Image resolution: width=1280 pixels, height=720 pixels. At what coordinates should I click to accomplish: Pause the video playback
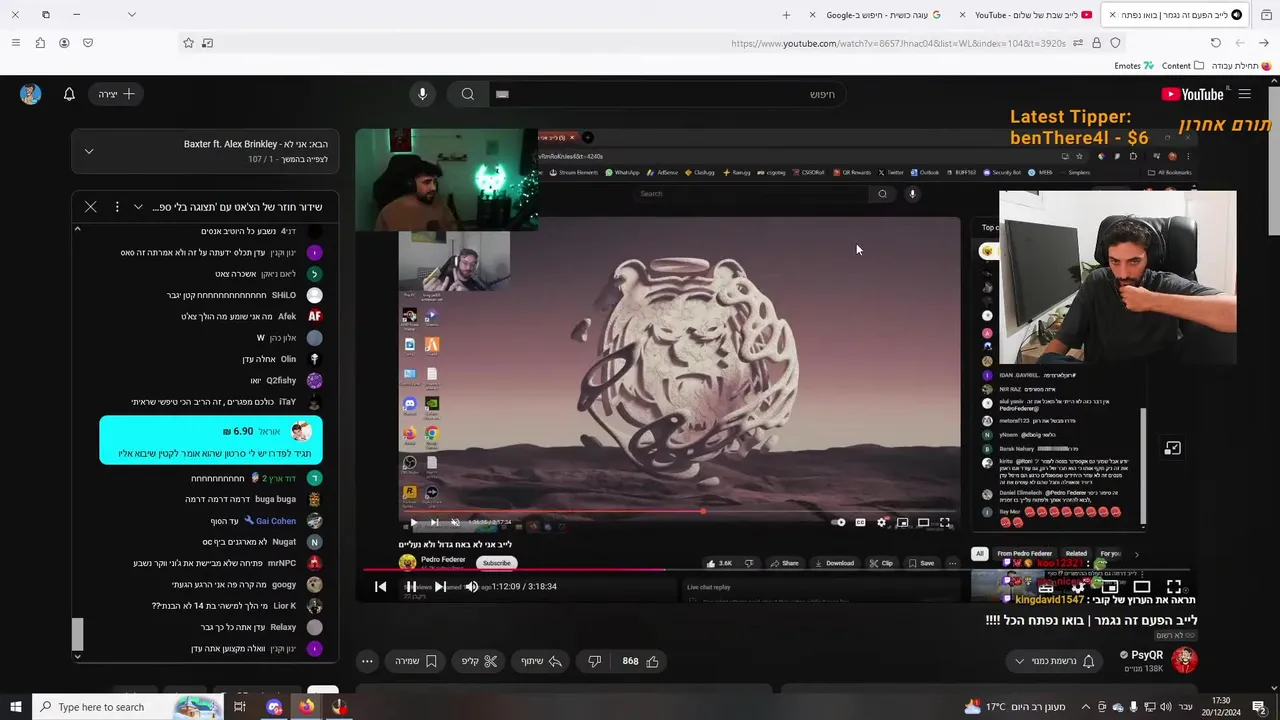[411, 587]
